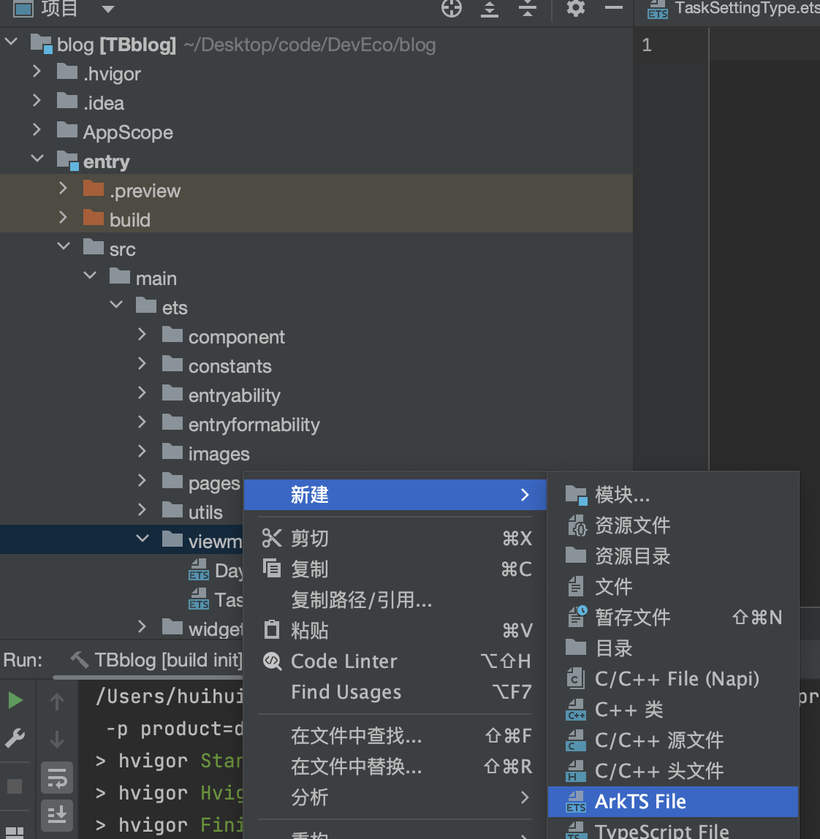Click the expand all icon in project toolbar

pos(489,9)
